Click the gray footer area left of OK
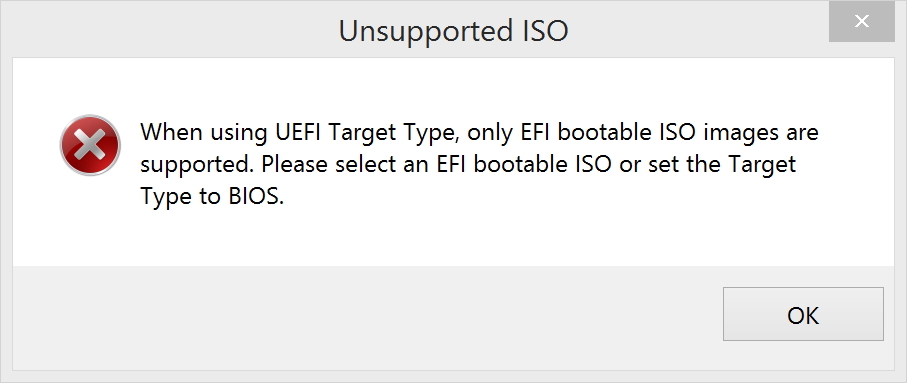 [x=364, y=317]
